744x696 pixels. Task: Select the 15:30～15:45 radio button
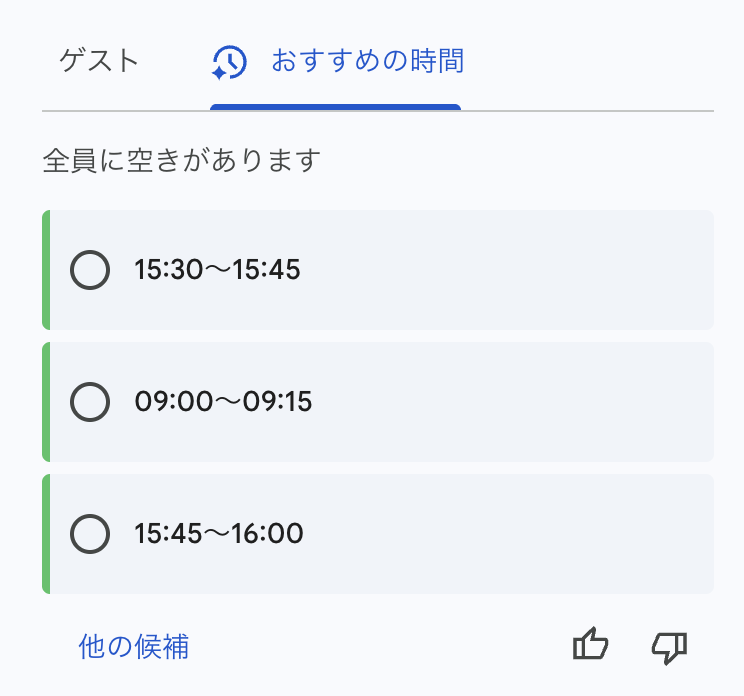90,270
